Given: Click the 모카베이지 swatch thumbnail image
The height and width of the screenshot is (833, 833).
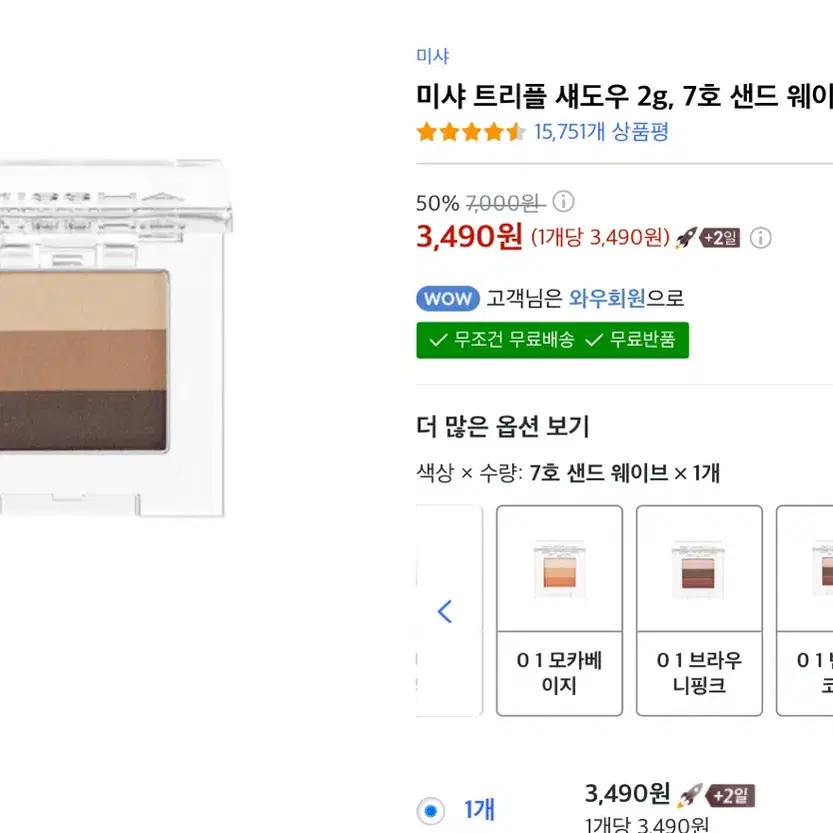Looking at the screenshot, I should pos(559,569).
